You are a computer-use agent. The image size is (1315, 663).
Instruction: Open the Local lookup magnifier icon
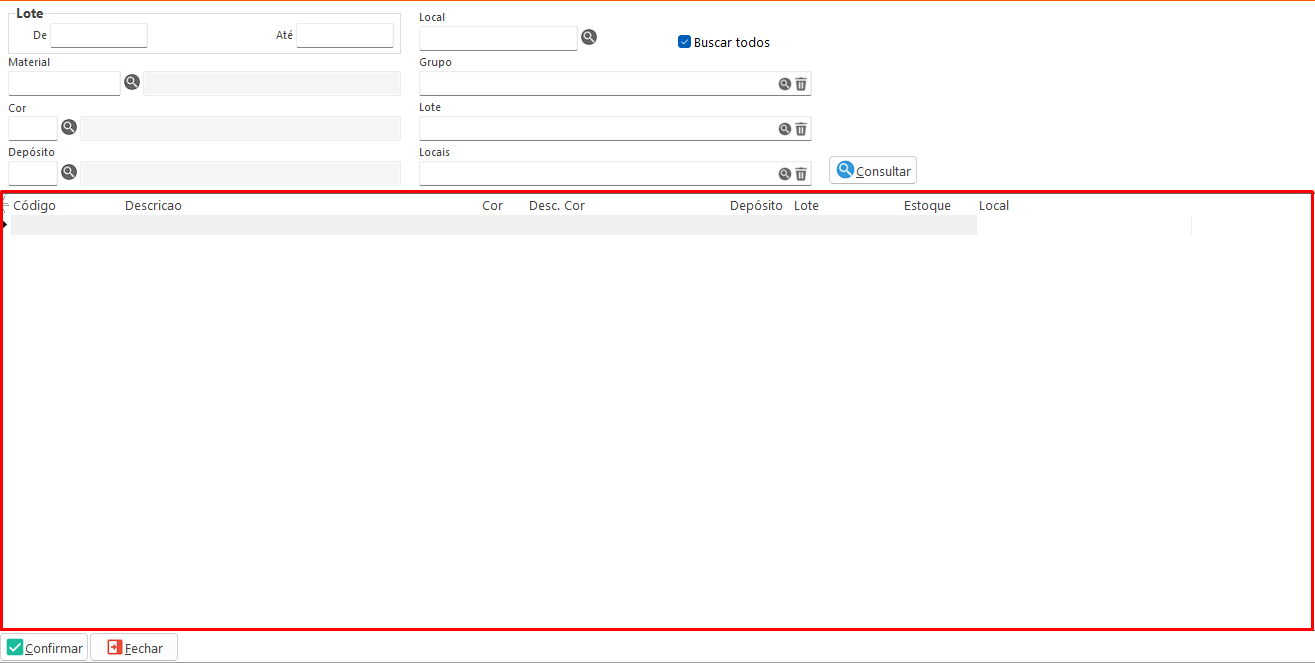click(x=589, y=37)
